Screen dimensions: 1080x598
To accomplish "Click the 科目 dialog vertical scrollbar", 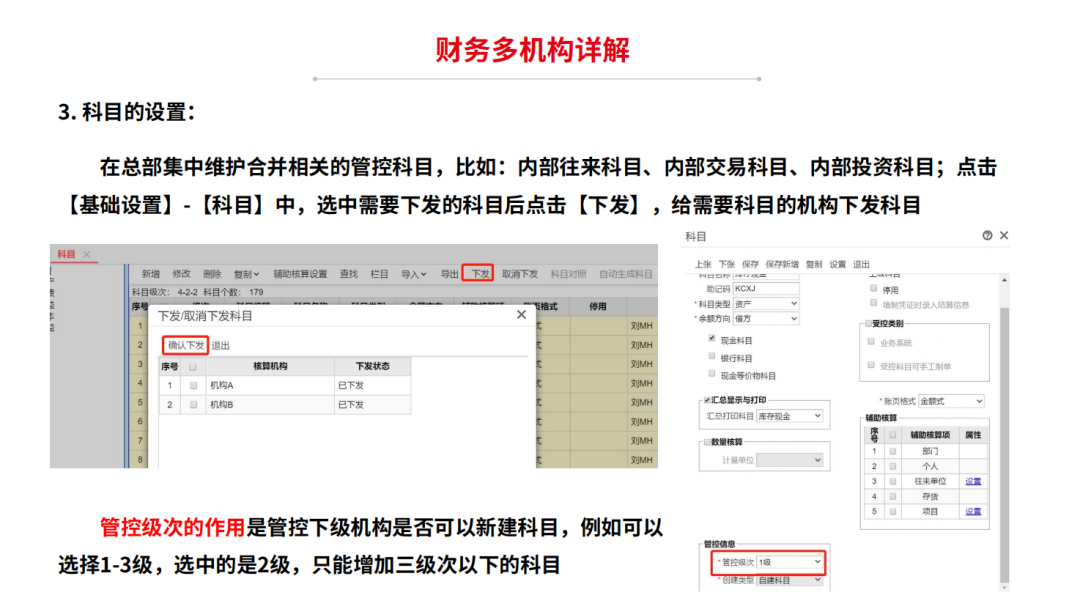I will (1005, 400).
